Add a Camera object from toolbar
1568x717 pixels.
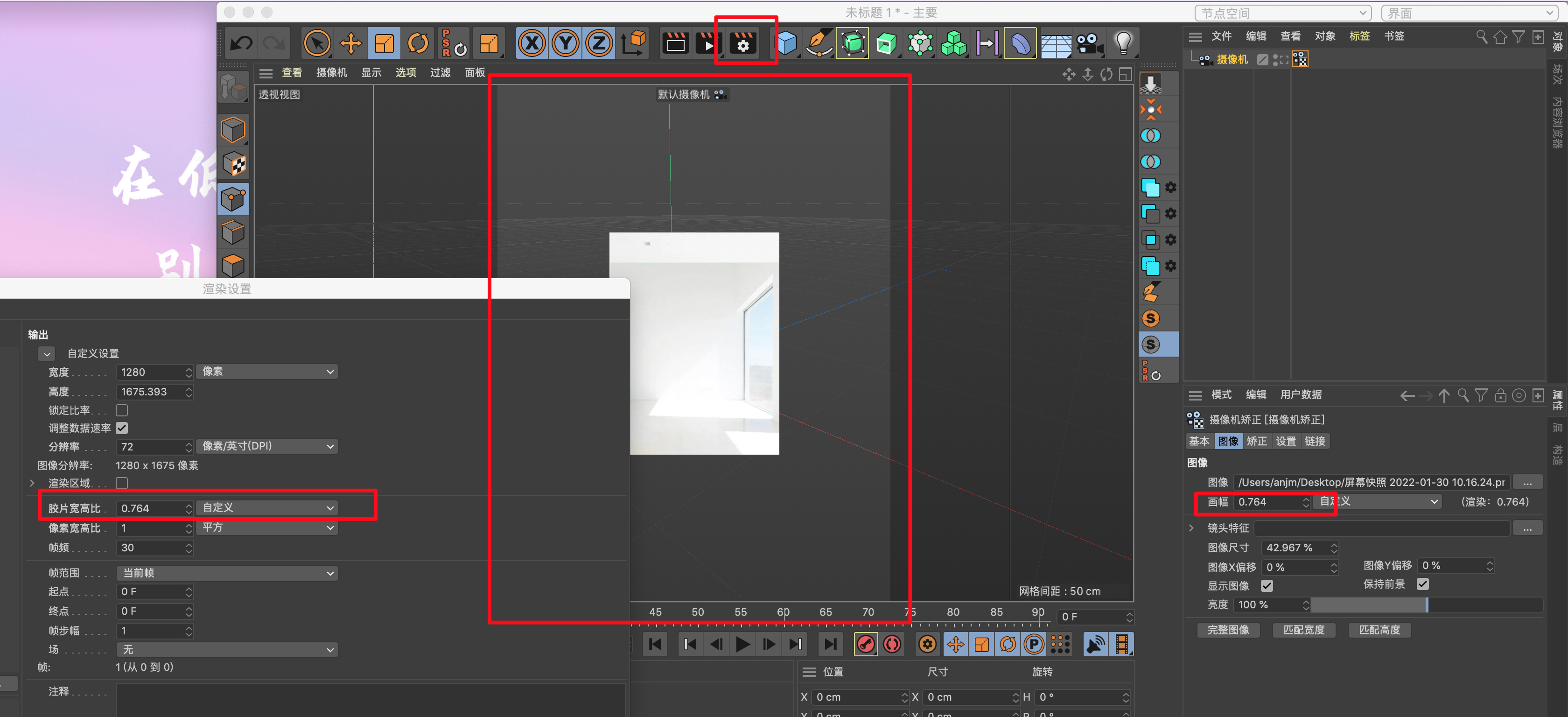tap(1090, 43)
